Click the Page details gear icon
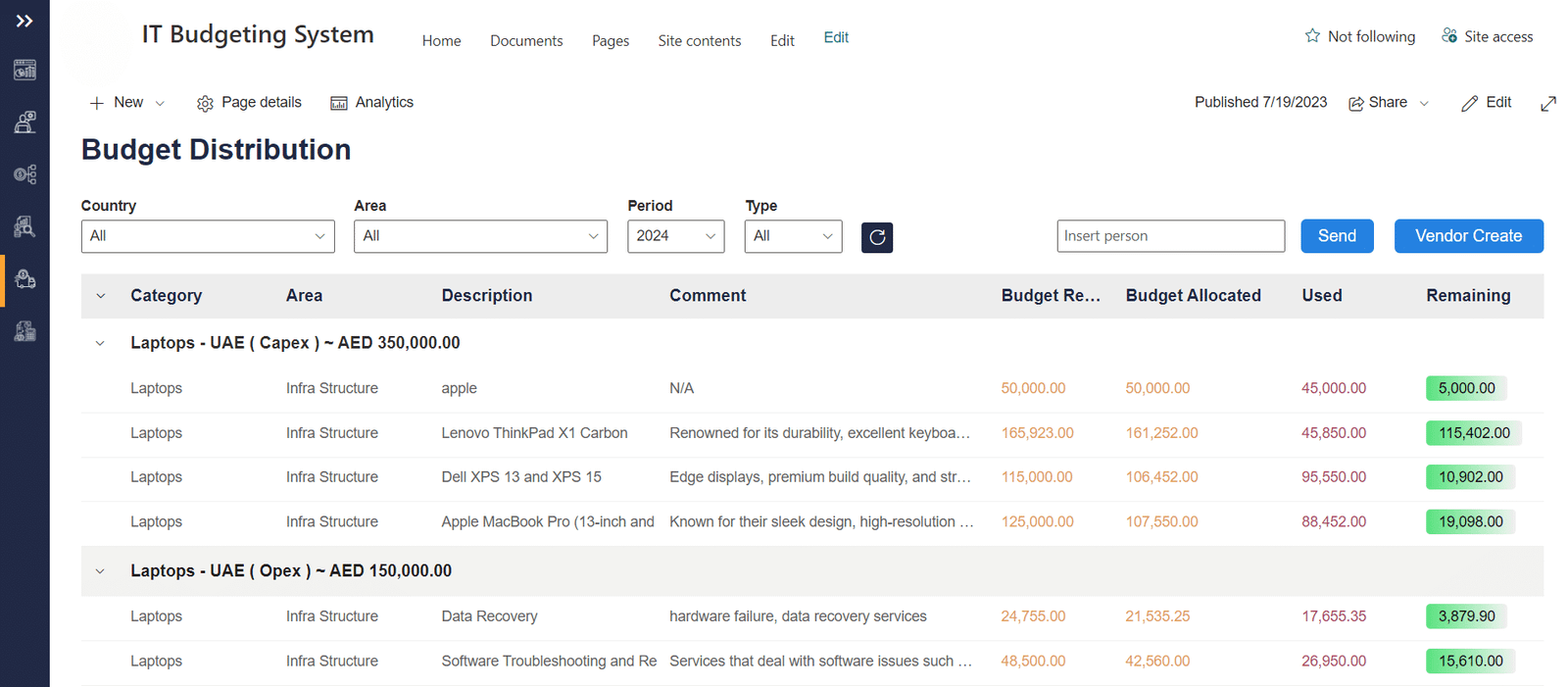Screen dimensions: 1568x687 click(x=205, y=103)
